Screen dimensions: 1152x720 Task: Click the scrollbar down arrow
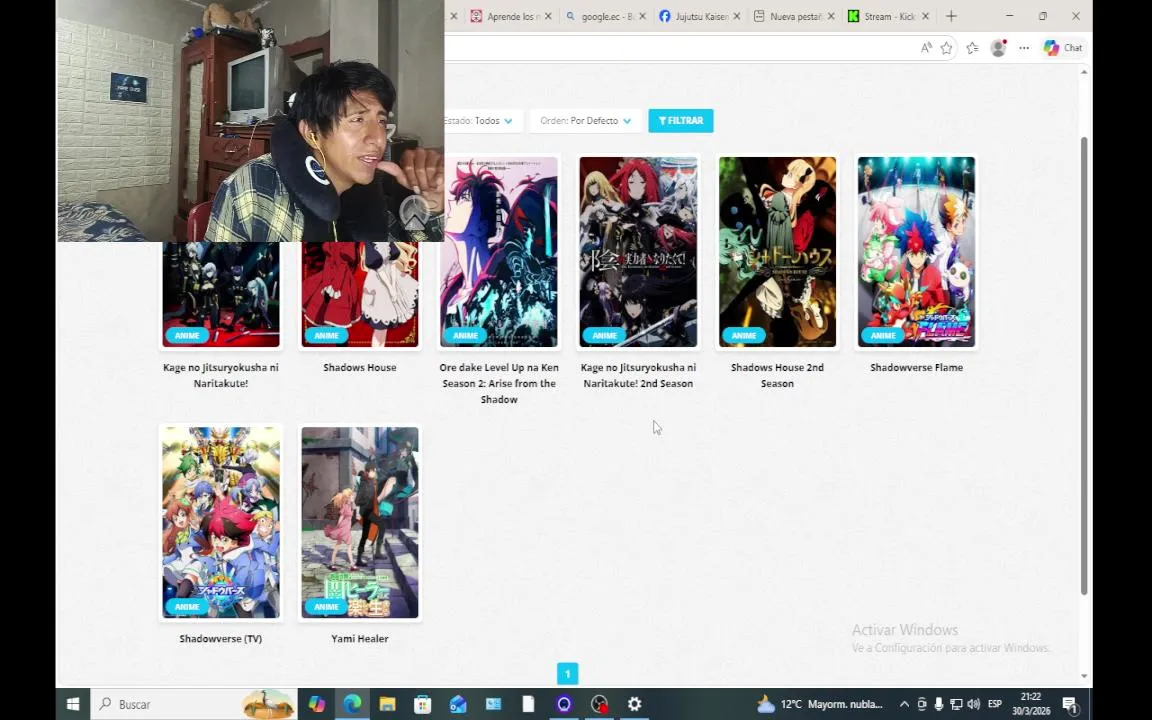[1084, 676]
